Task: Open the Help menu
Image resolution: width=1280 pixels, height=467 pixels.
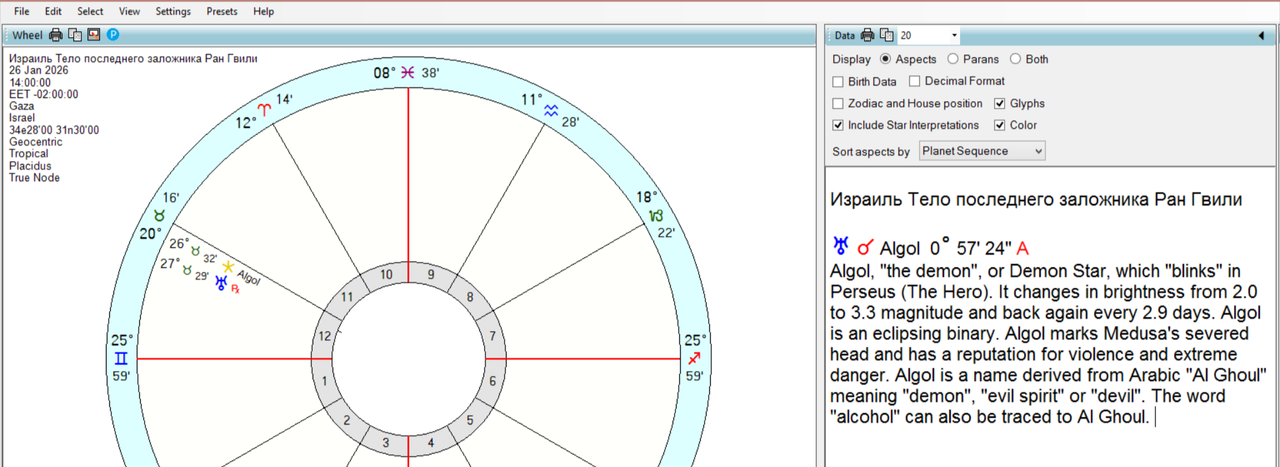Action: pyautogui.click(x=263, y=11)
